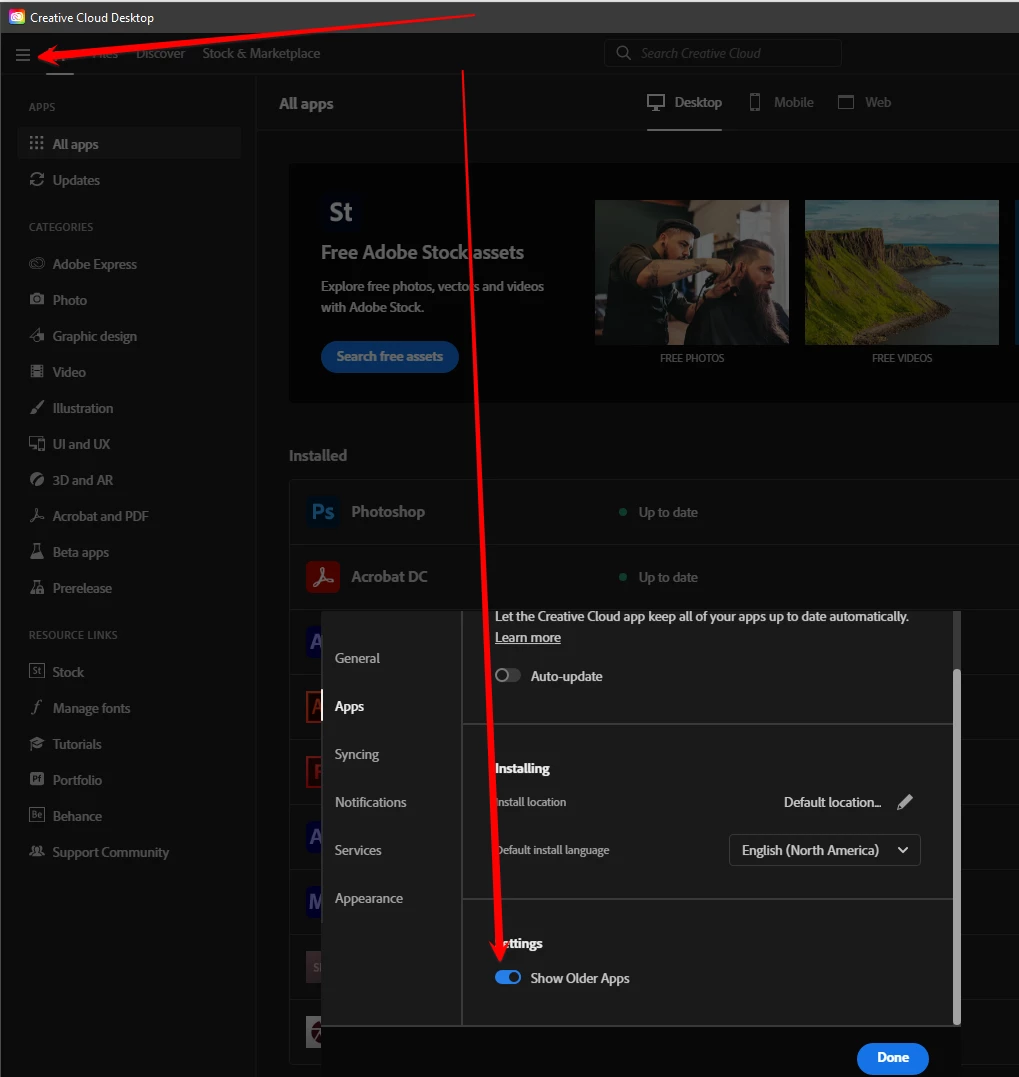Click the 3D and AR icon

click(x=36, y=479)
